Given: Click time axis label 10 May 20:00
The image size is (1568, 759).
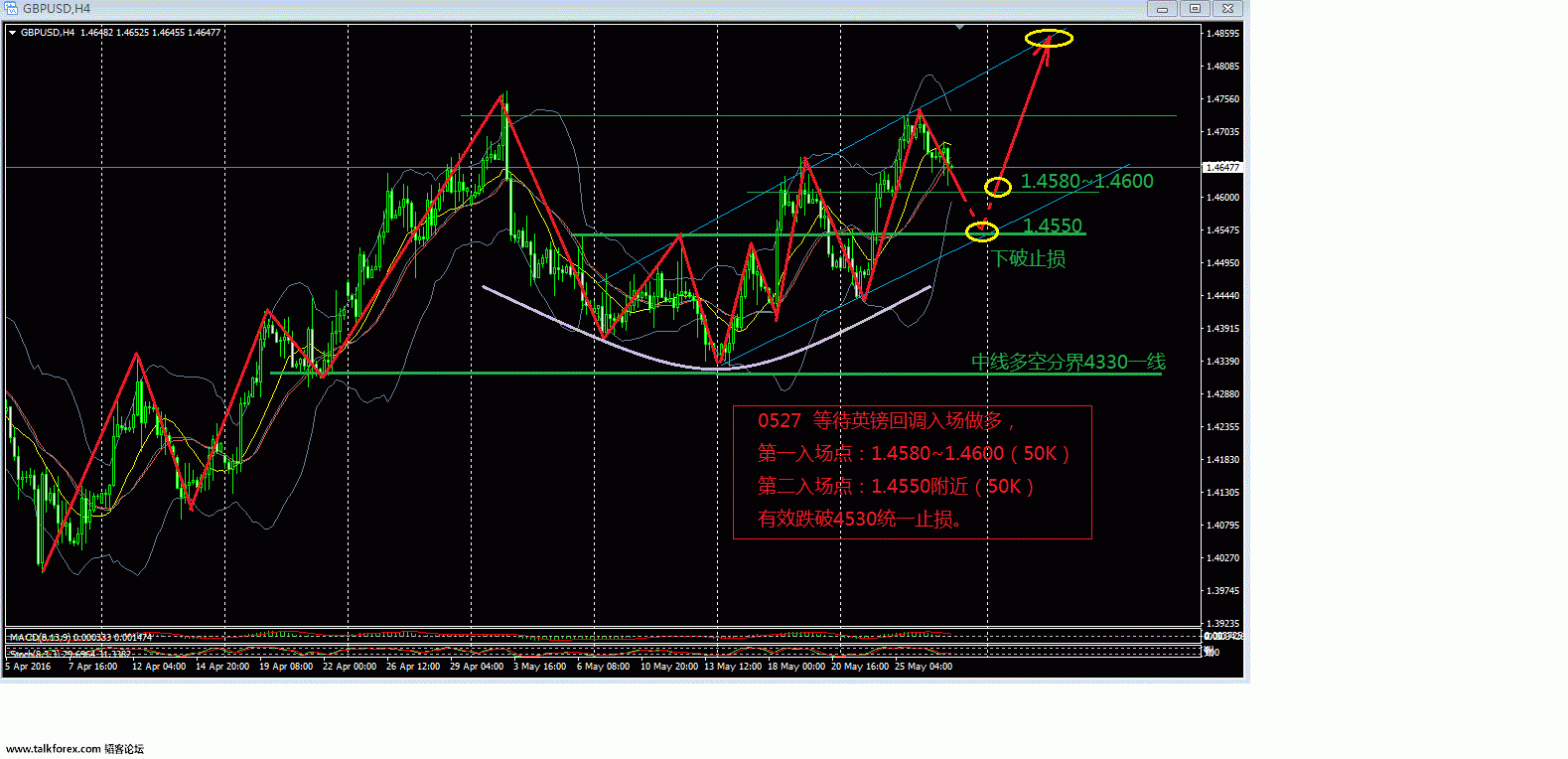Looking at the screenshot, I should 669,667.
